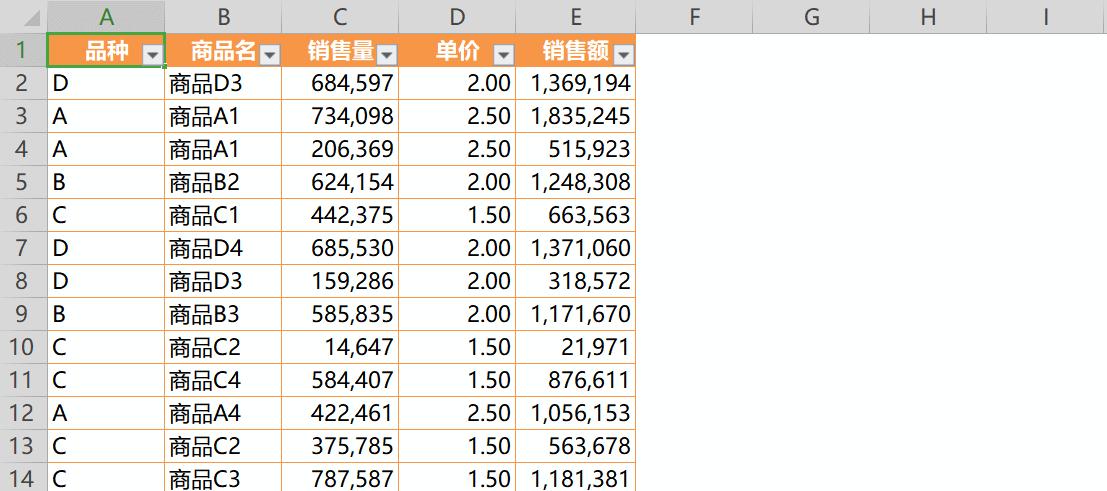Select cell with value 1,369,194
Screen dimensions: 1107x491
[575, 83]
